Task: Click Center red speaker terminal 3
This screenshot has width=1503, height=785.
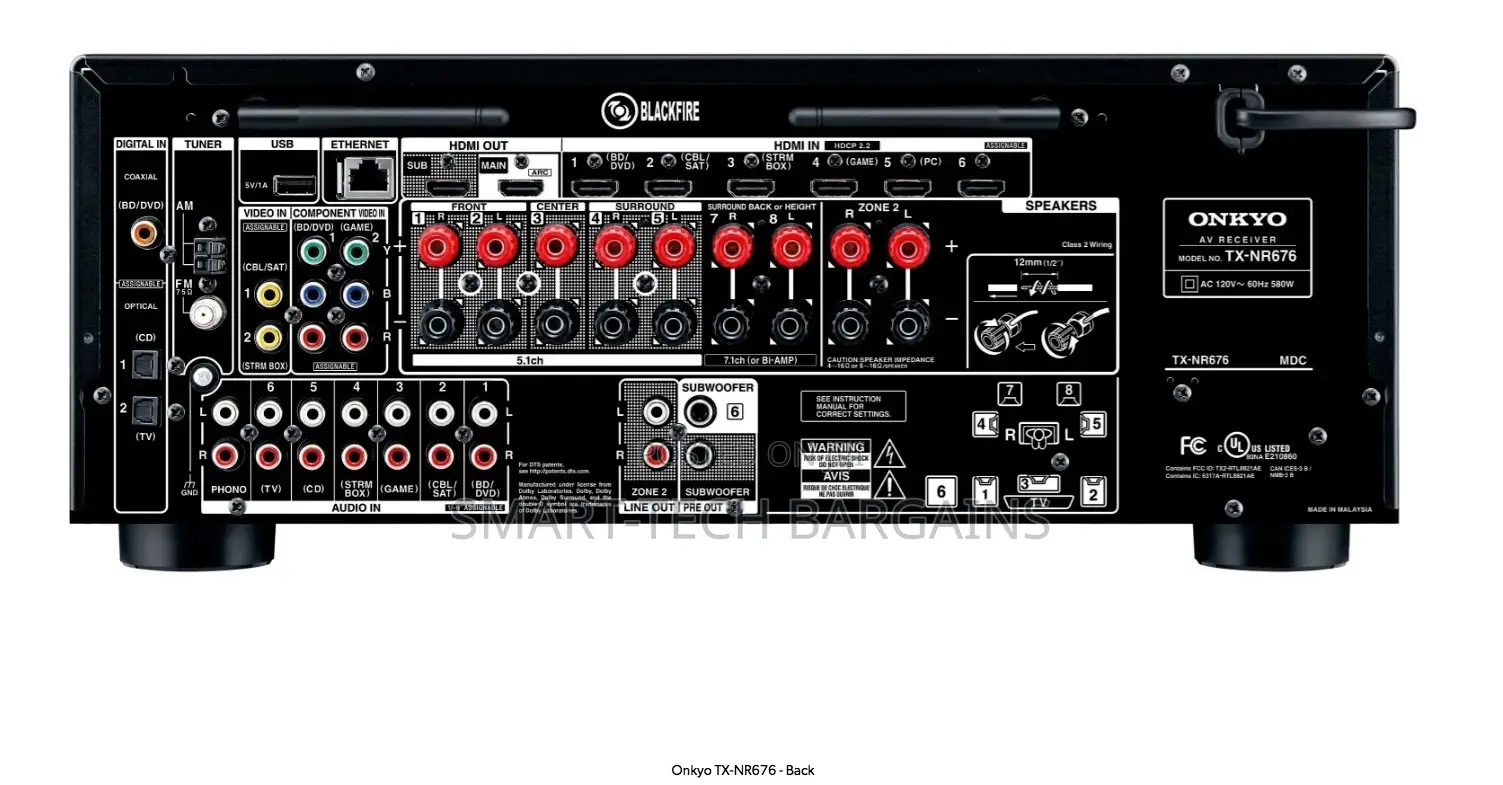Action: [556, 245]
